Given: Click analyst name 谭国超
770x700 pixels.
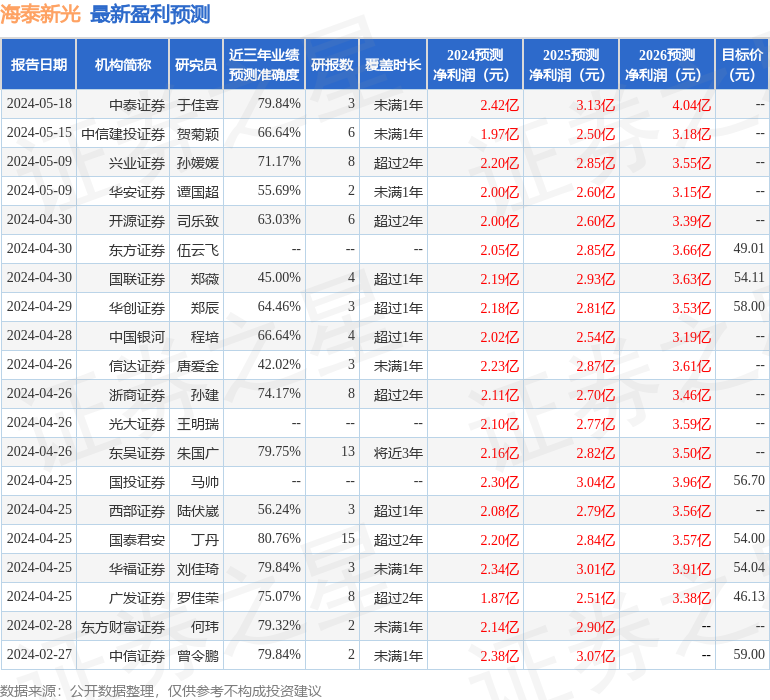Looking at the screenshot, I should pos(198,192).
